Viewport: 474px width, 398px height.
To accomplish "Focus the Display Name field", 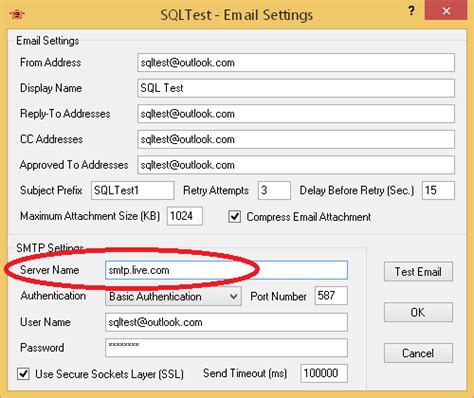I will 296,88.
